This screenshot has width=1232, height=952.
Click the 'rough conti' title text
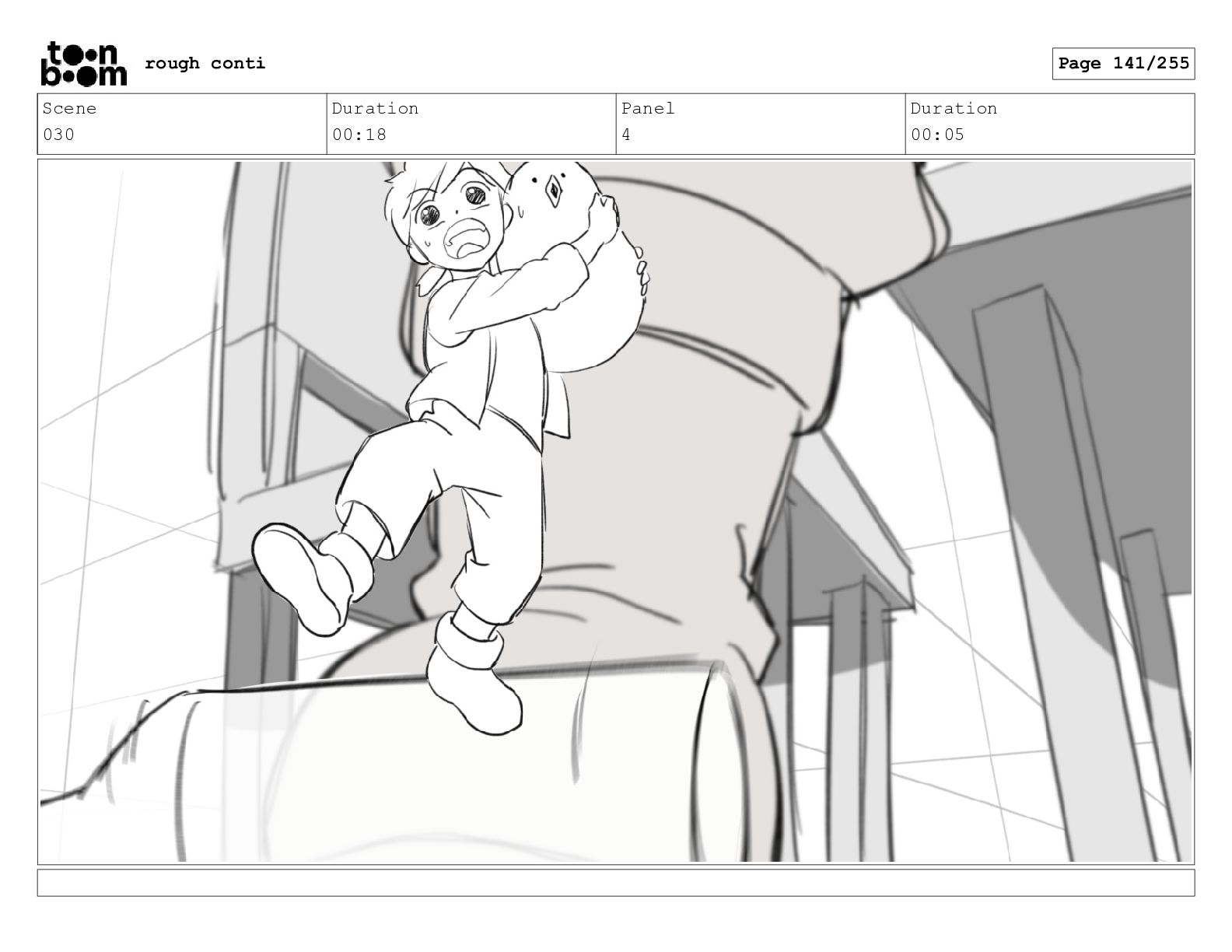point(205,63)
